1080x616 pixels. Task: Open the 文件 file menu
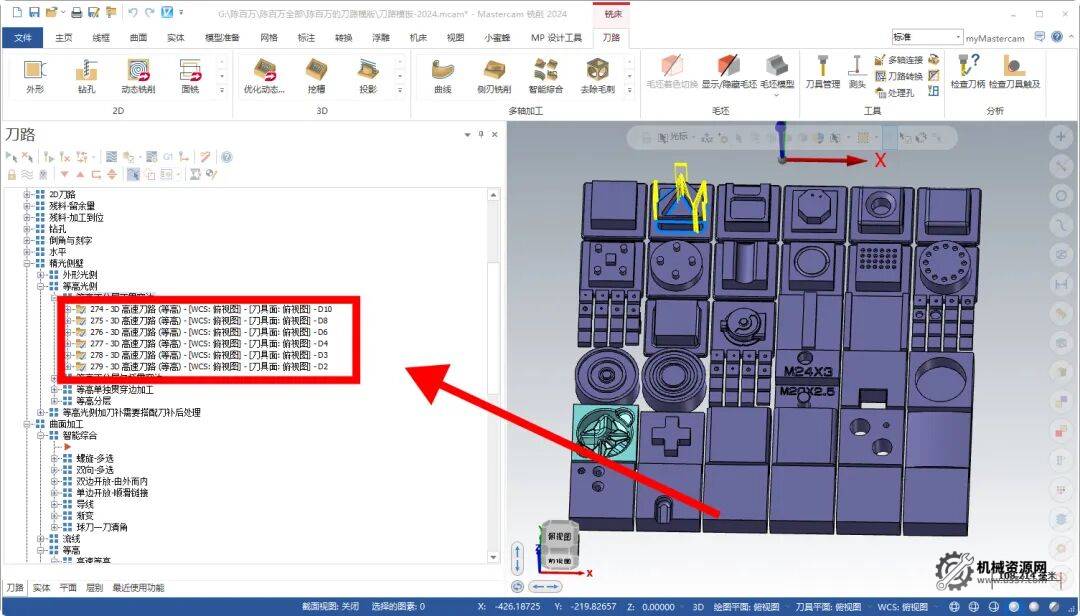(22, 37)
